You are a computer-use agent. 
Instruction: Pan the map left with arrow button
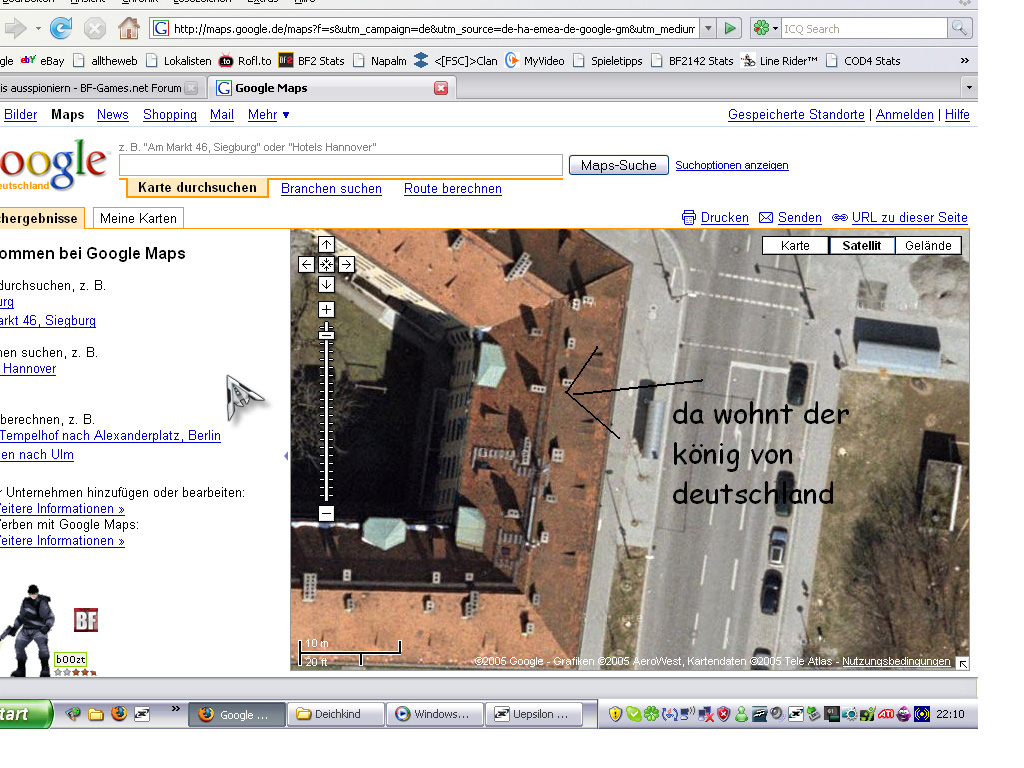(307, 265)
